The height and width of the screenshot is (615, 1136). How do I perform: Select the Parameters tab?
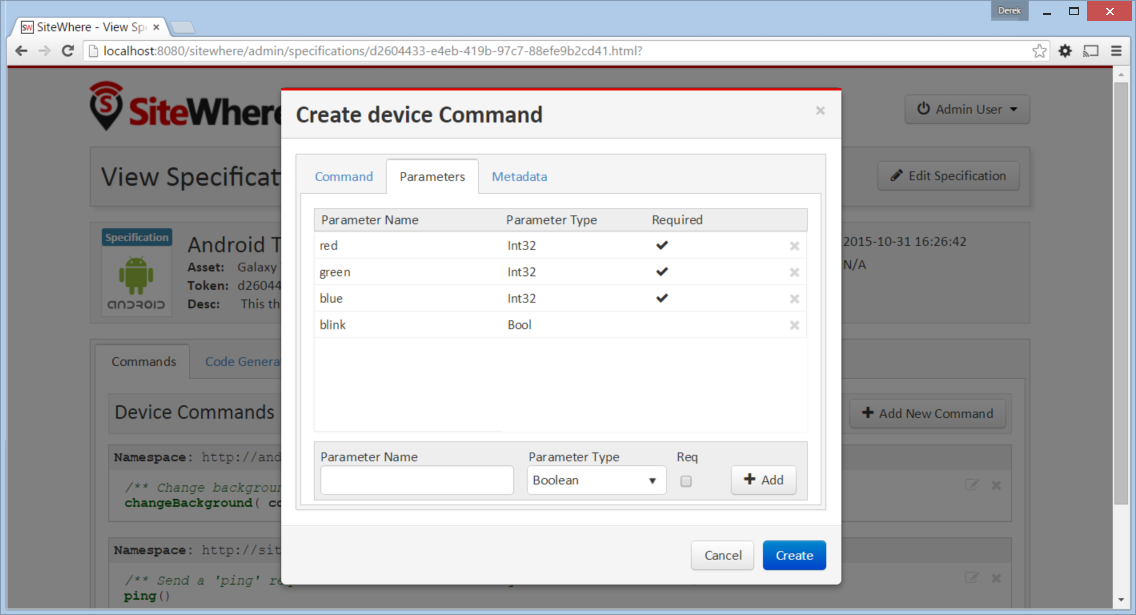click(x=433, y=177)
